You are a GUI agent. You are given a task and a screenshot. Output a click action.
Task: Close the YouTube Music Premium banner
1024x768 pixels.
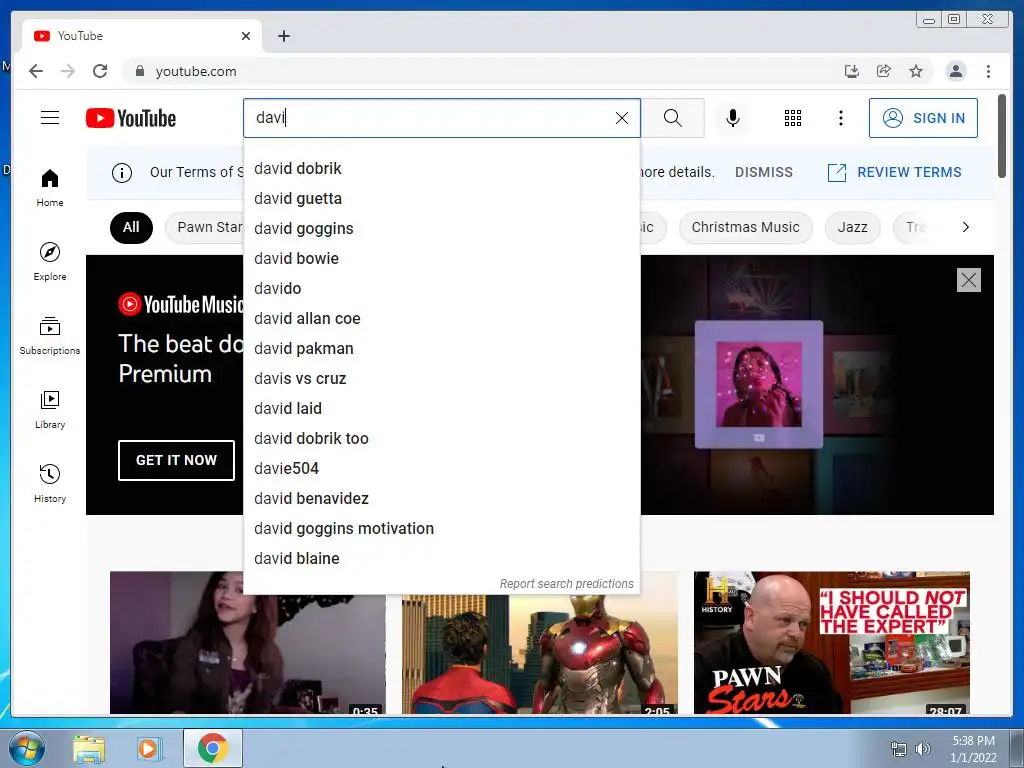click(x=968, y=280)
